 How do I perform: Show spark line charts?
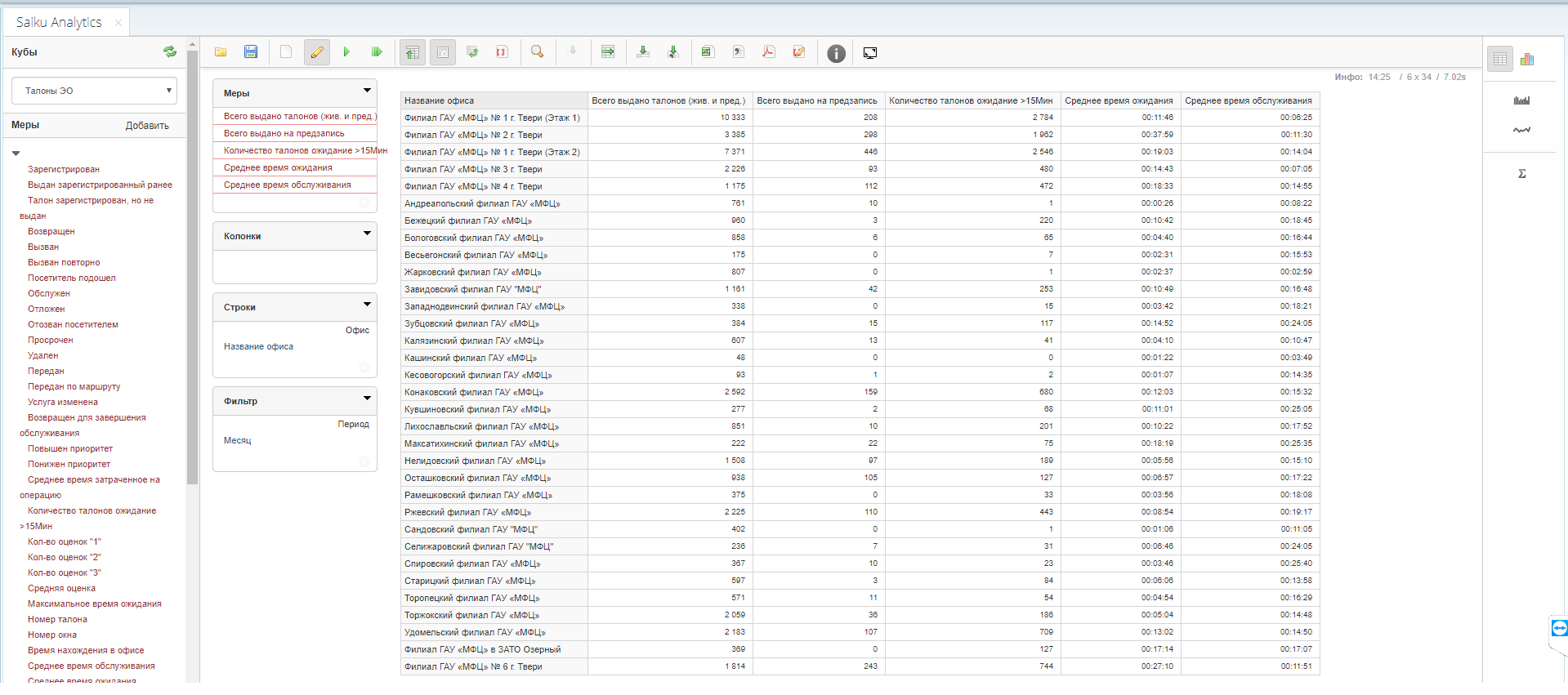[1521, 130]
